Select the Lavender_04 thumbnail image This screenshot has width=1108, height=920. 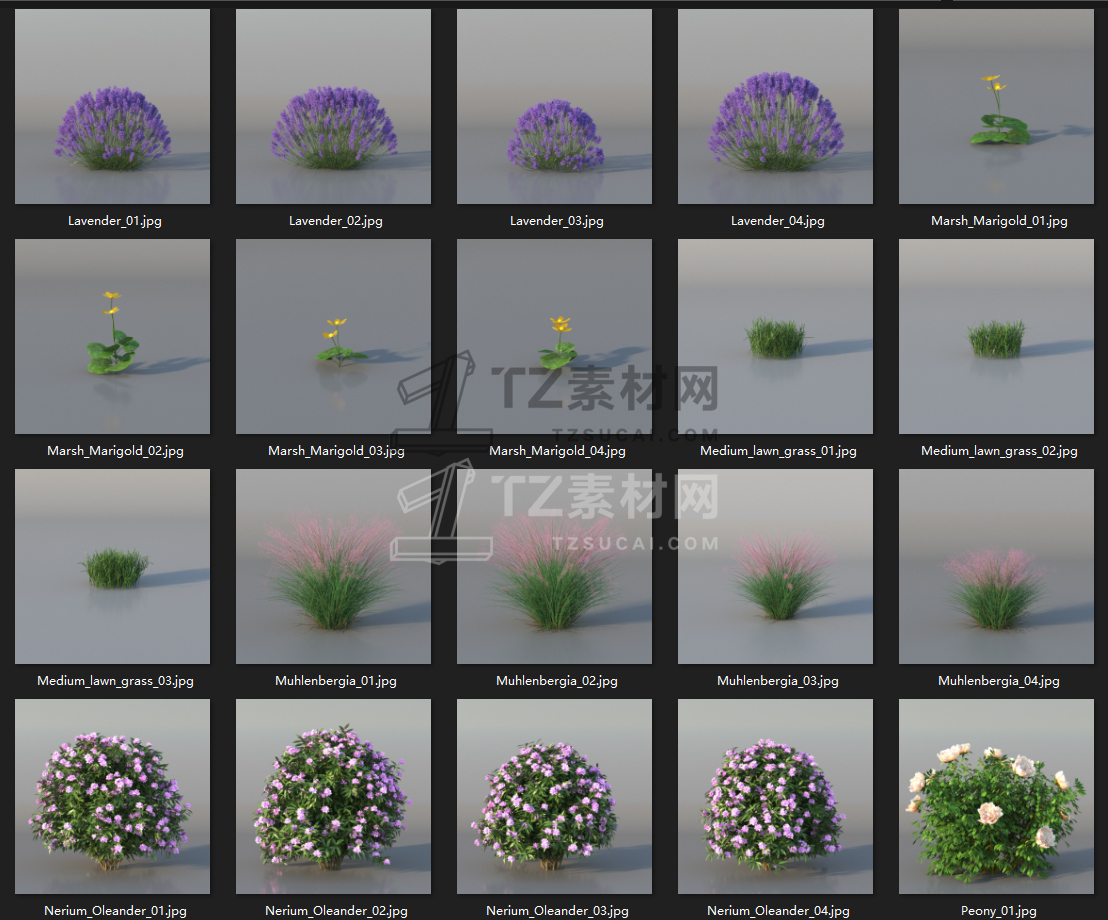tap(775, 107)
